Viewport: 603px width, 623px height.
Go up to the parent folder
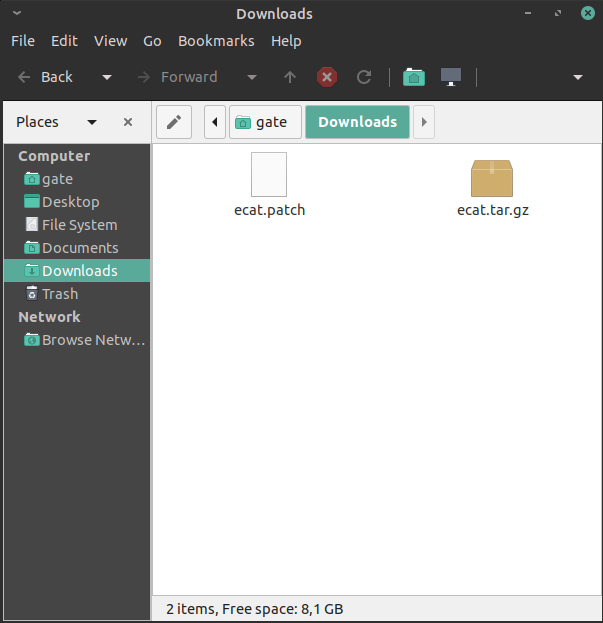click(290, 77)
